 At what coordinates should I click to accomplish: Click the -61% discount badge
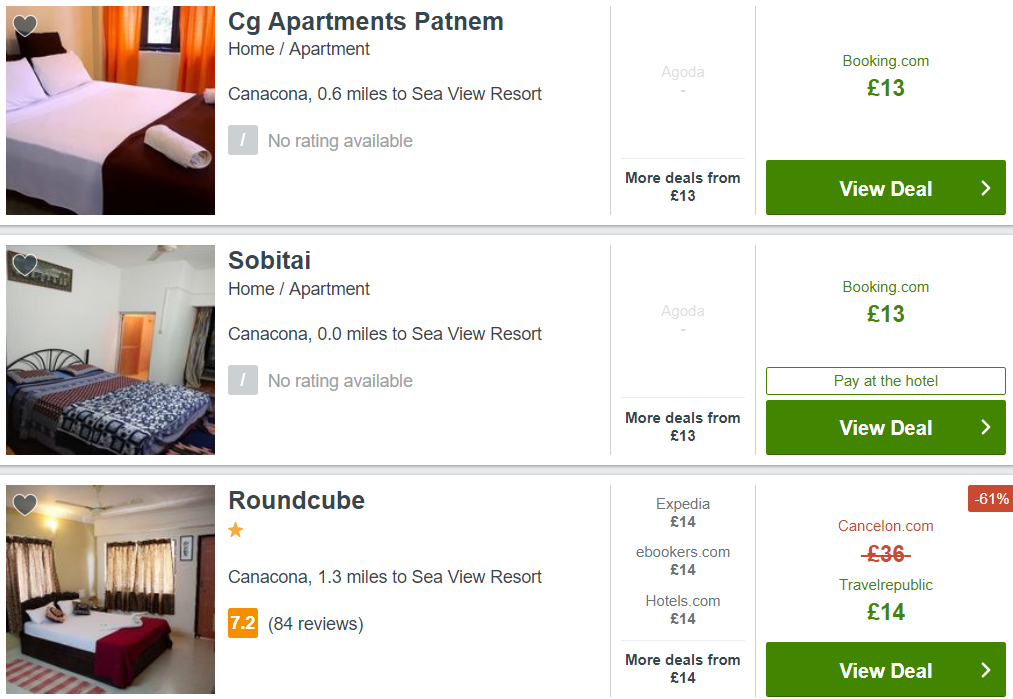coord(990,498)
